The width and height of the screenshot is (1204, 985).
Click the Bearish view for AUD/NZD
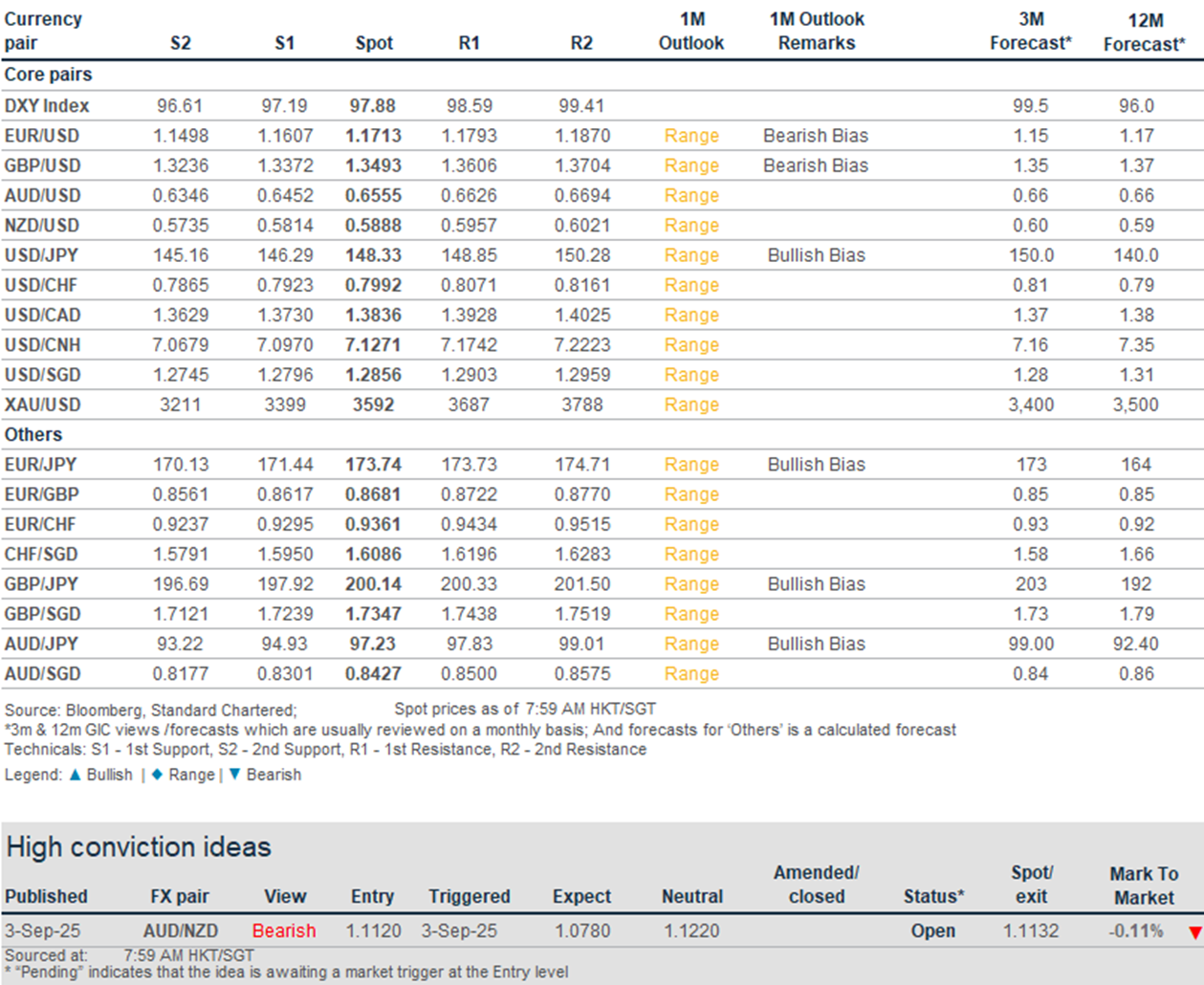tap(284, 930)
